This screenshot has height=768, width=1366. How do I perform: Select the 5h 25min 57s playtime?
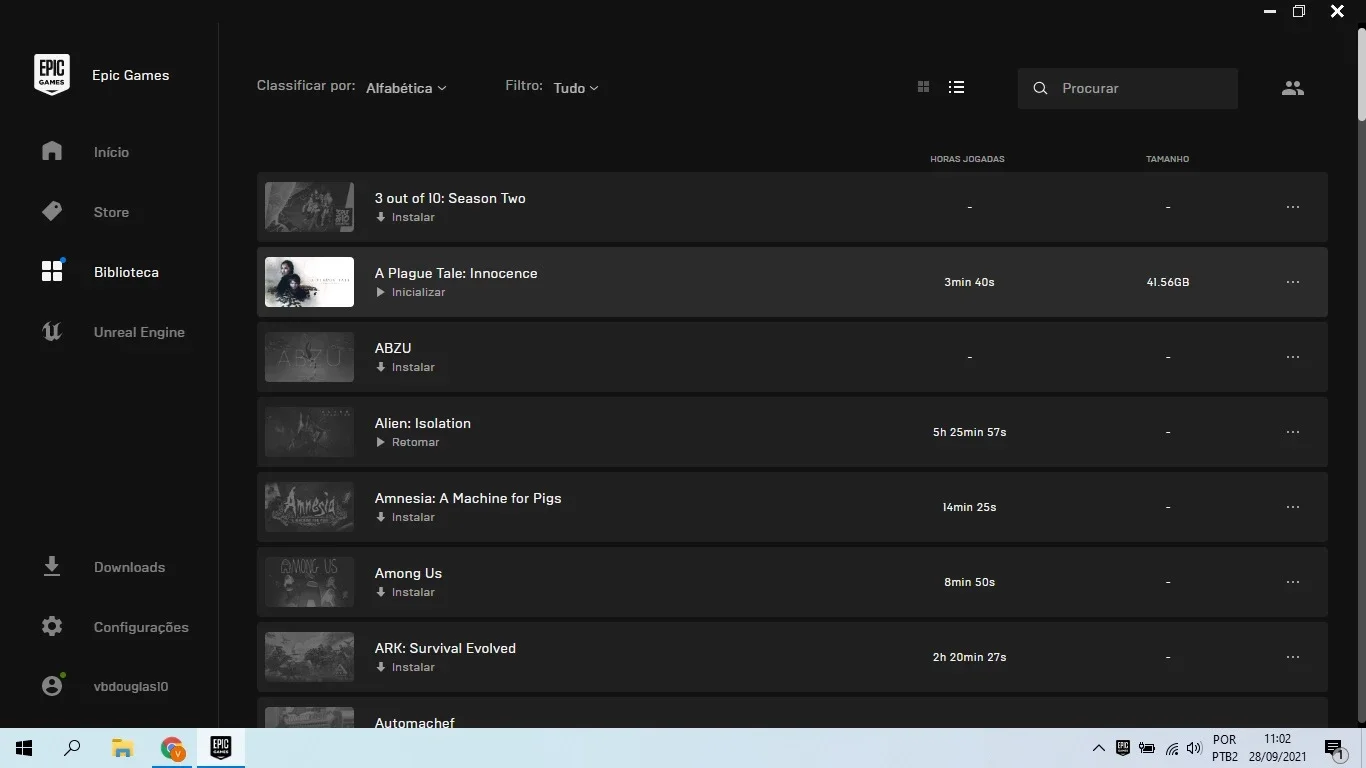pyautogui.click(x=969, y=432)
